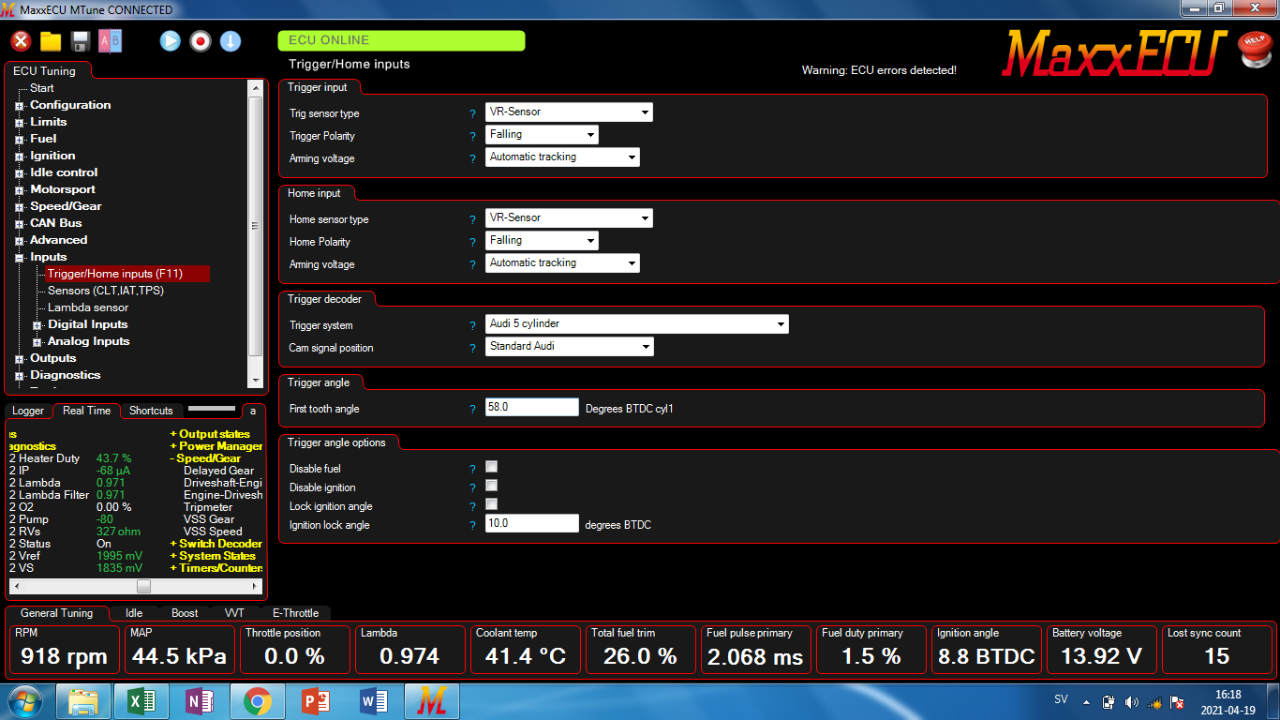Image resolution: width=1280 pixels, height=720 pixels.
Task: Open the red HELP button
Action: 1254,49
